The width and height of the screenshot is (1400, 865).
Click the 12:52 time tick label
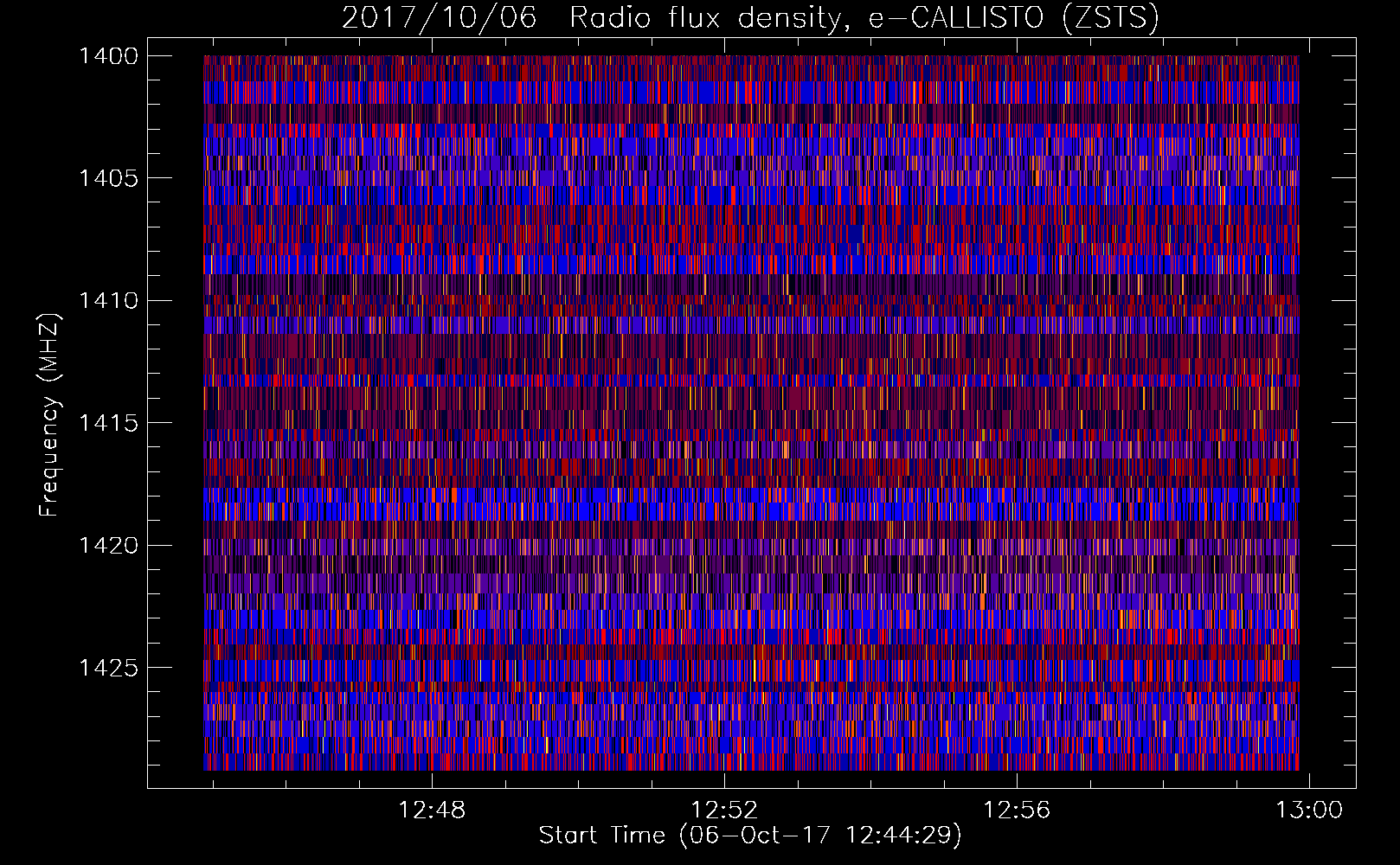pyautogui.click(x=724, y=810)
